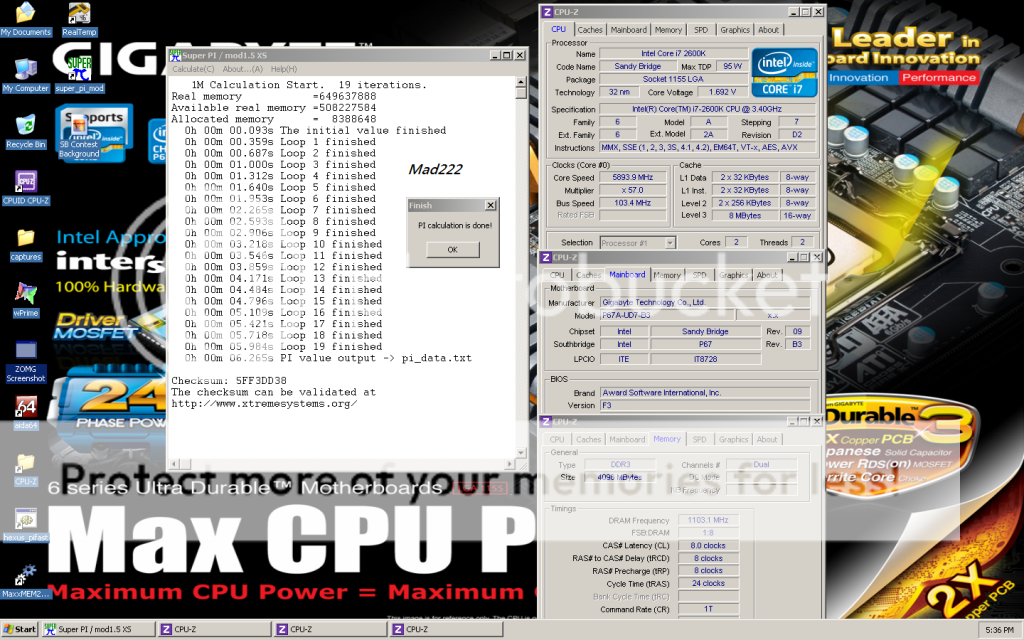The height and width of the screenshot is (640, 1024).
Task: Click the Super PI horizontal scrollbar right arrow
Action: (x=510, y=464)
